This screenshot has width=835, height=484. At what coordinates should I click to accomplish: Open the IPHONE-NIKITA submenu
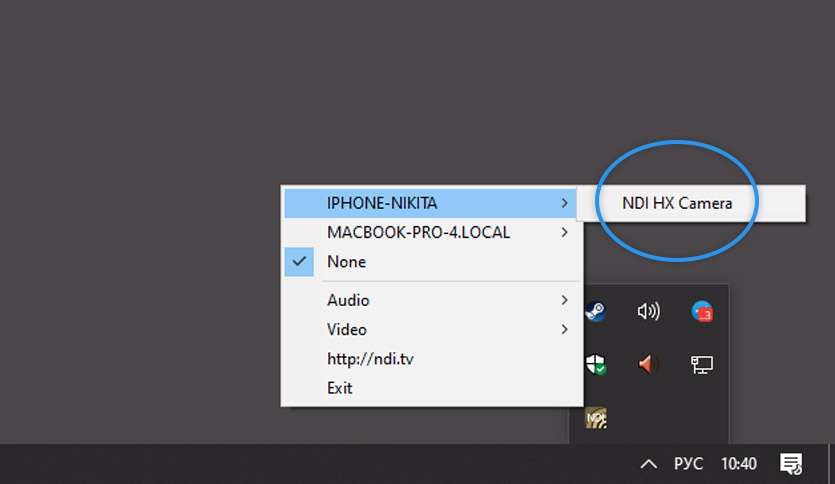pyautogui.click(x=430, y=203)
